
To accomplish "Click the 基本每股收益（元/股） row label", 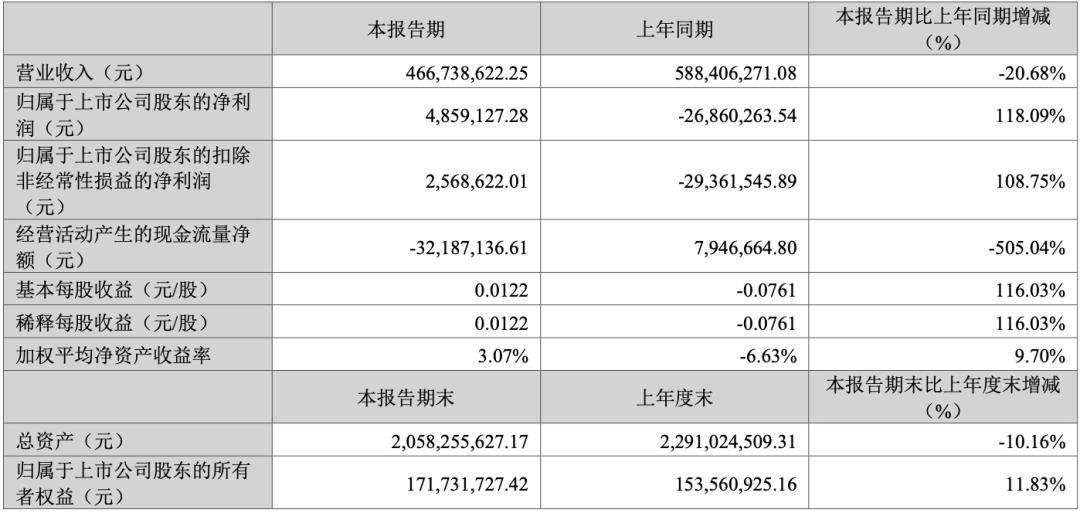I will click(x=111, y=291).
